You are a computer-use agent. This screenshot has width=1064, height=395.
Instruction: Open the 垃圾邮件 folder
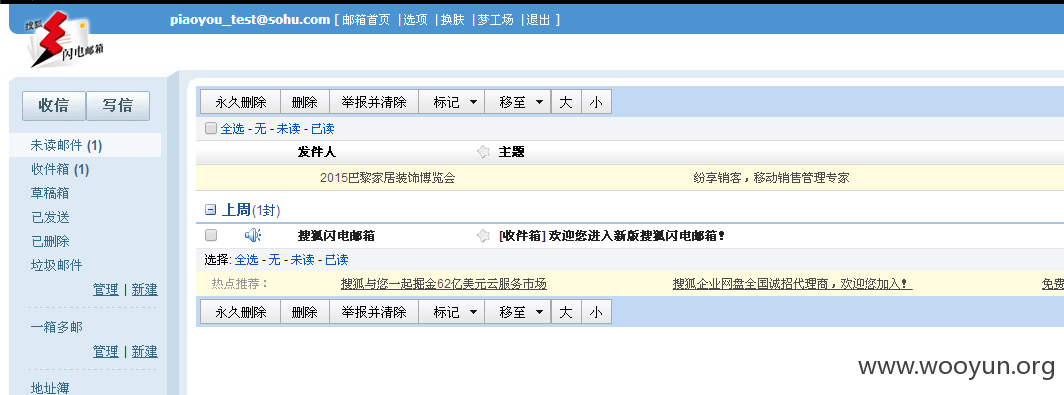pyautogui.click(x=56, y=265)
